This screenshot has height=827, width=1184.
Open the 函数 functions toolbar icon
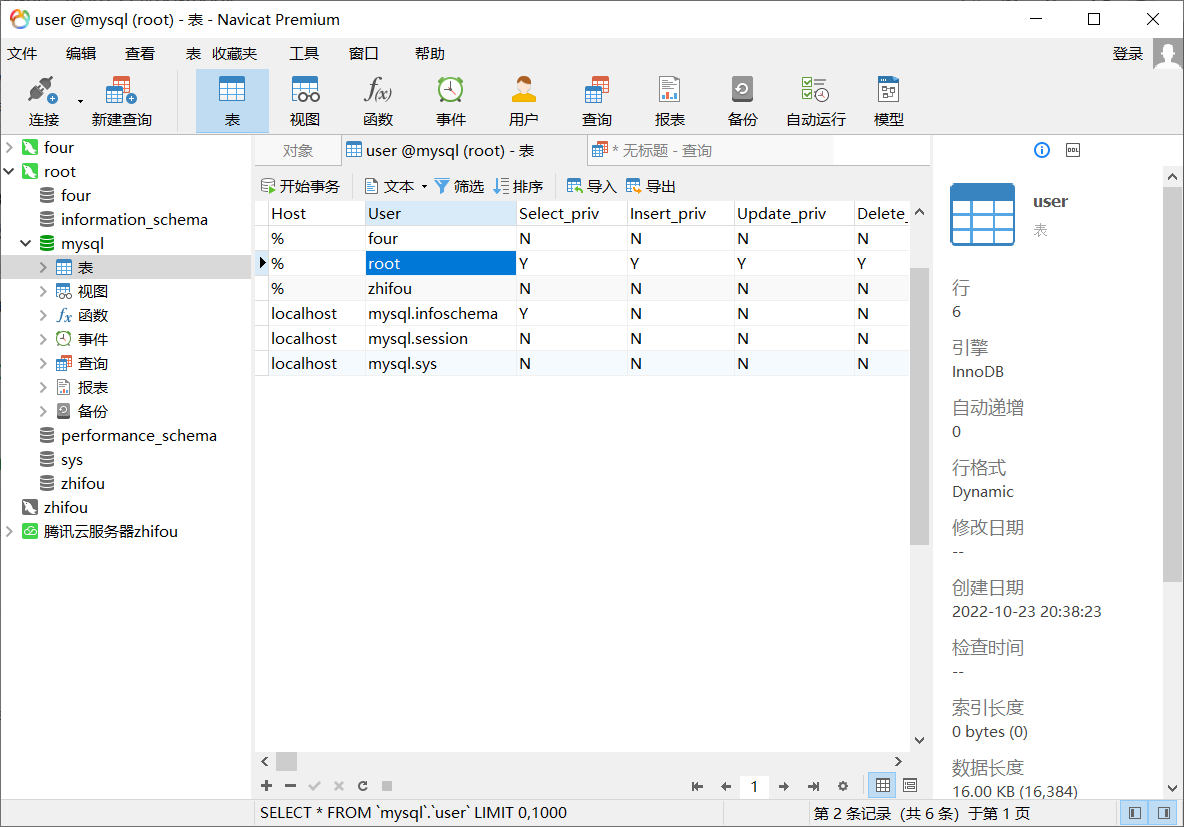click(x=378, y=100)
